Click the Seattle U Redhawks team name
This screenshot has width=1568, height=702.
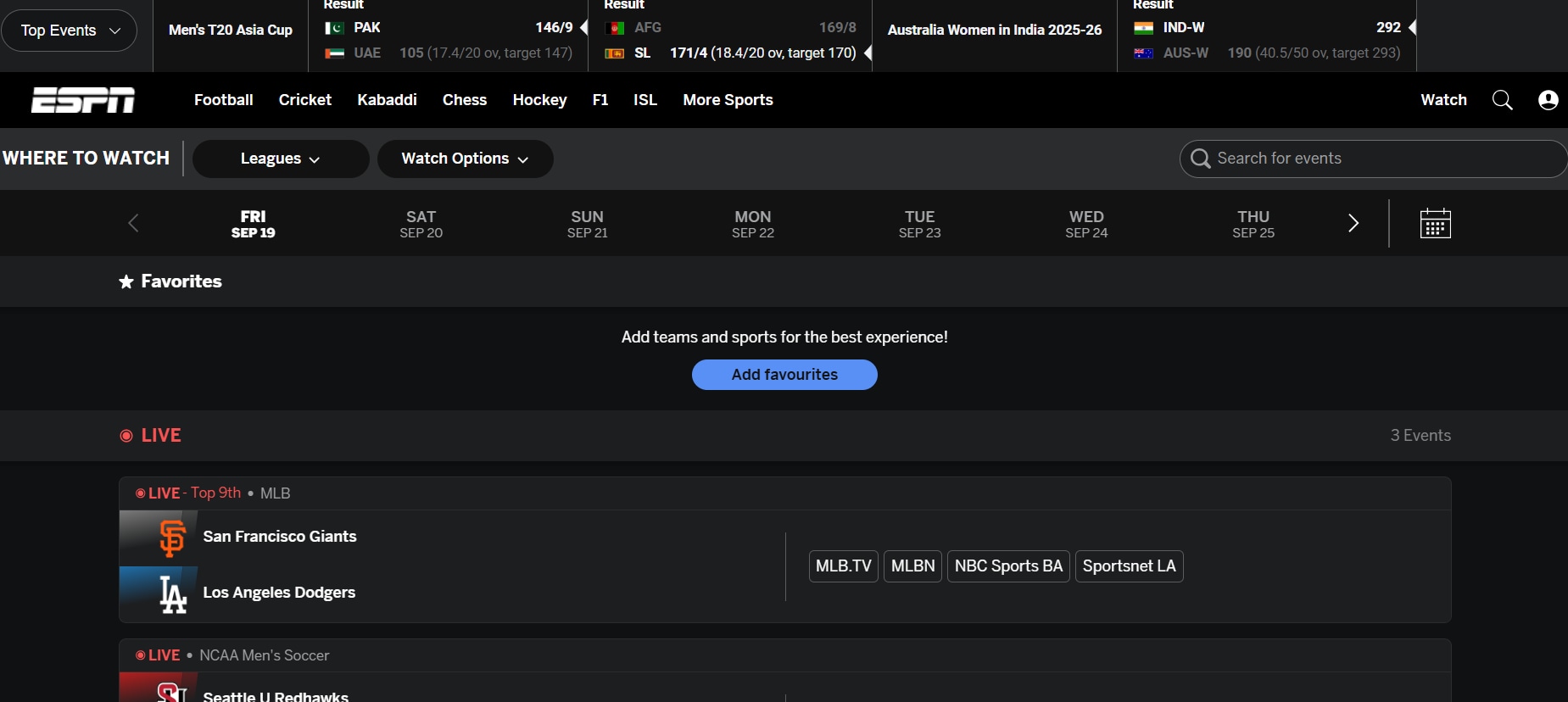tap(276, 696)
